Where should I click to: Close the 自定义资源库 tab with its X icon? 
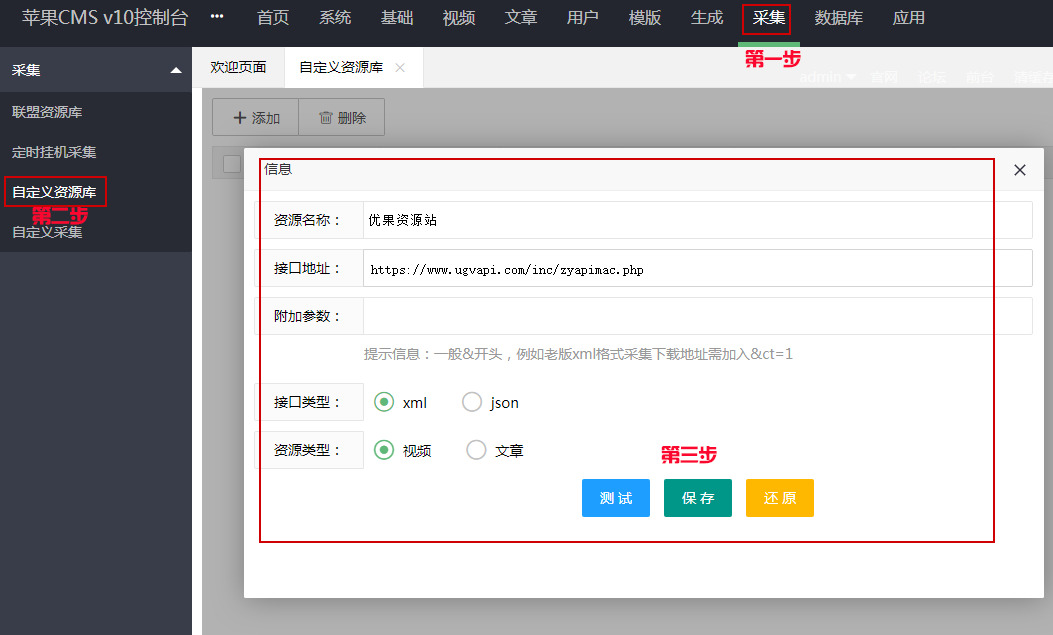400,67
